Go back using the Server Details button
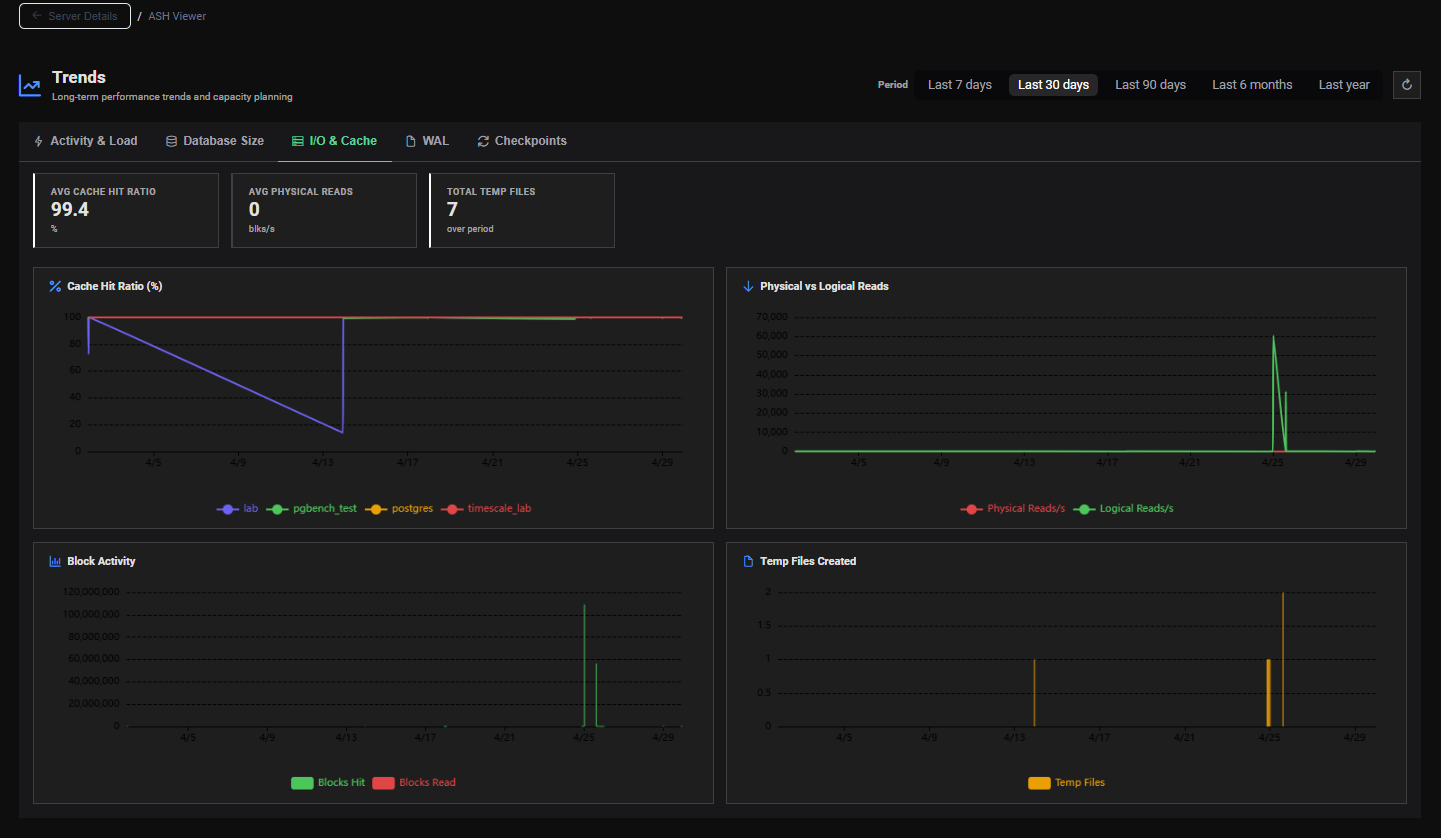The width and height of the screenshot is (1441, 838). point(75,16)
